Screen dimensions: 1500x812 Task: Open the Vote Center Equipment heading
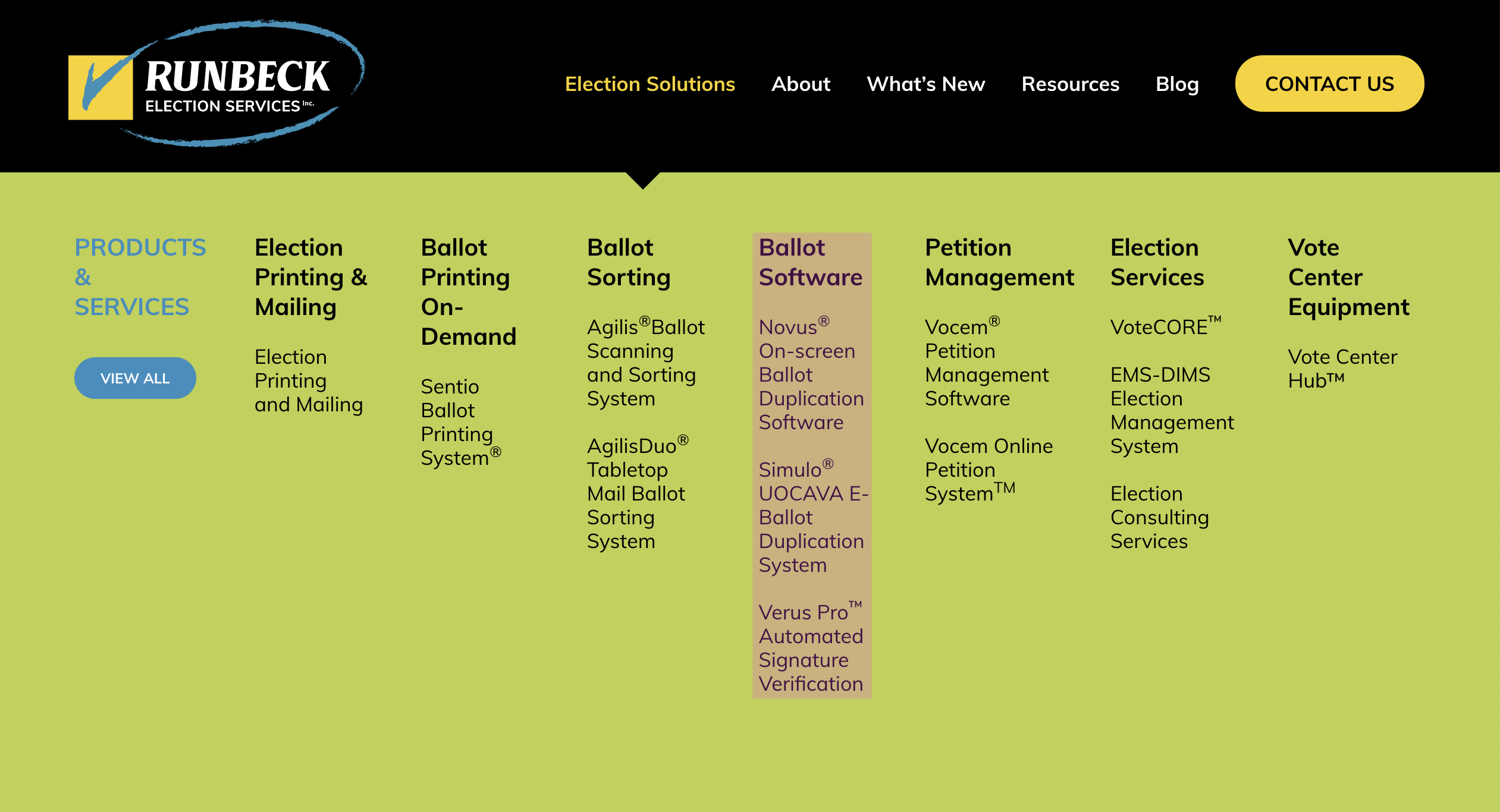coord(1348,277)
